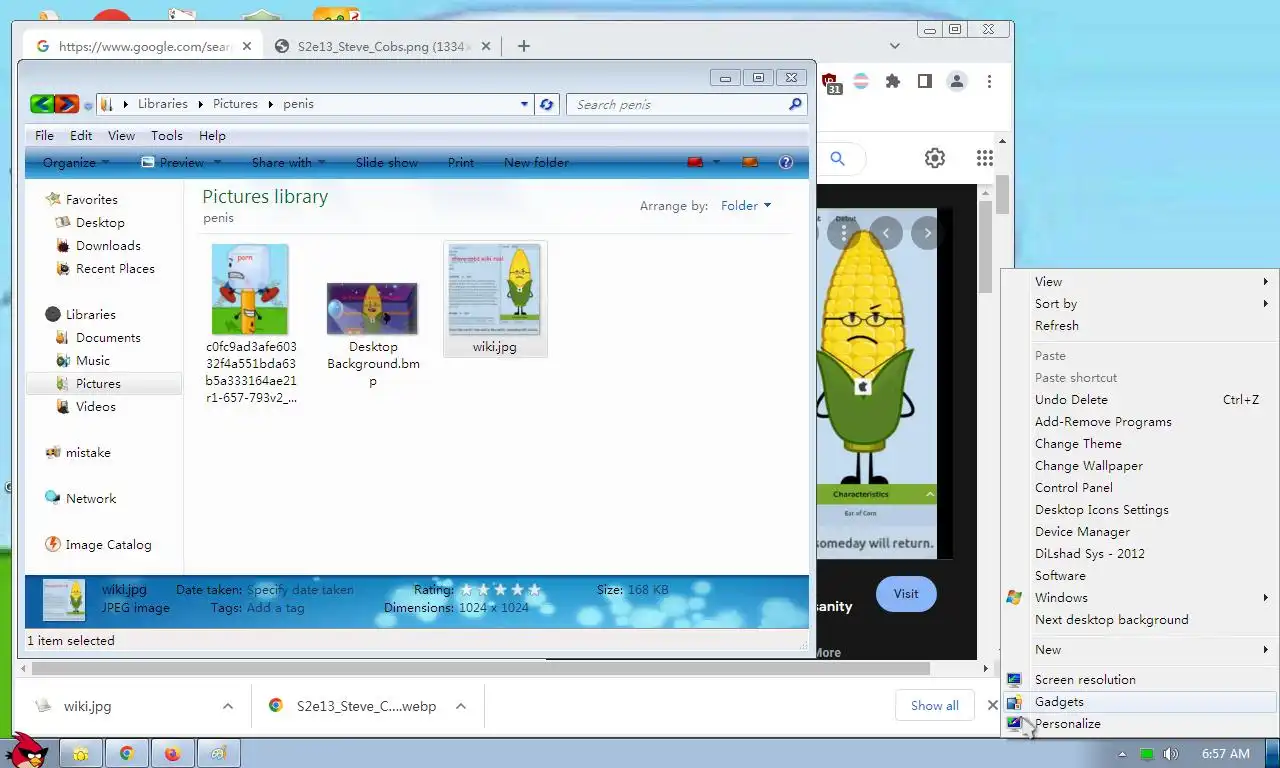Refresh the Explorer address bar
Viewport: 1280px width, 768px height.
click(x=547, y=104)
